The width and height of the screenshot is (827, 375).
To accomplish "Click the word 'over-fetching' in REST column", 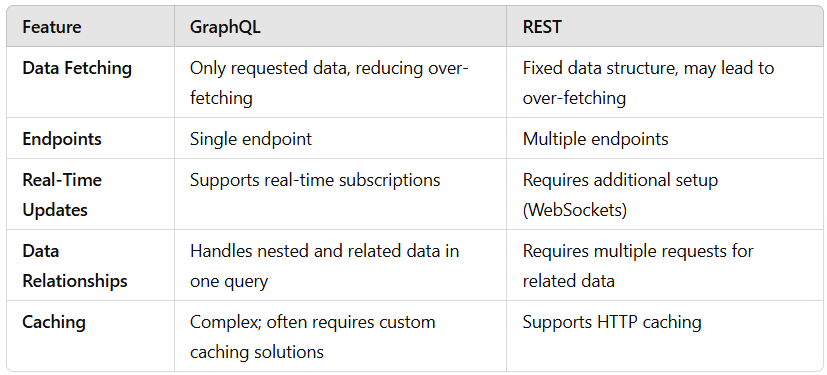I will [574, 98].
